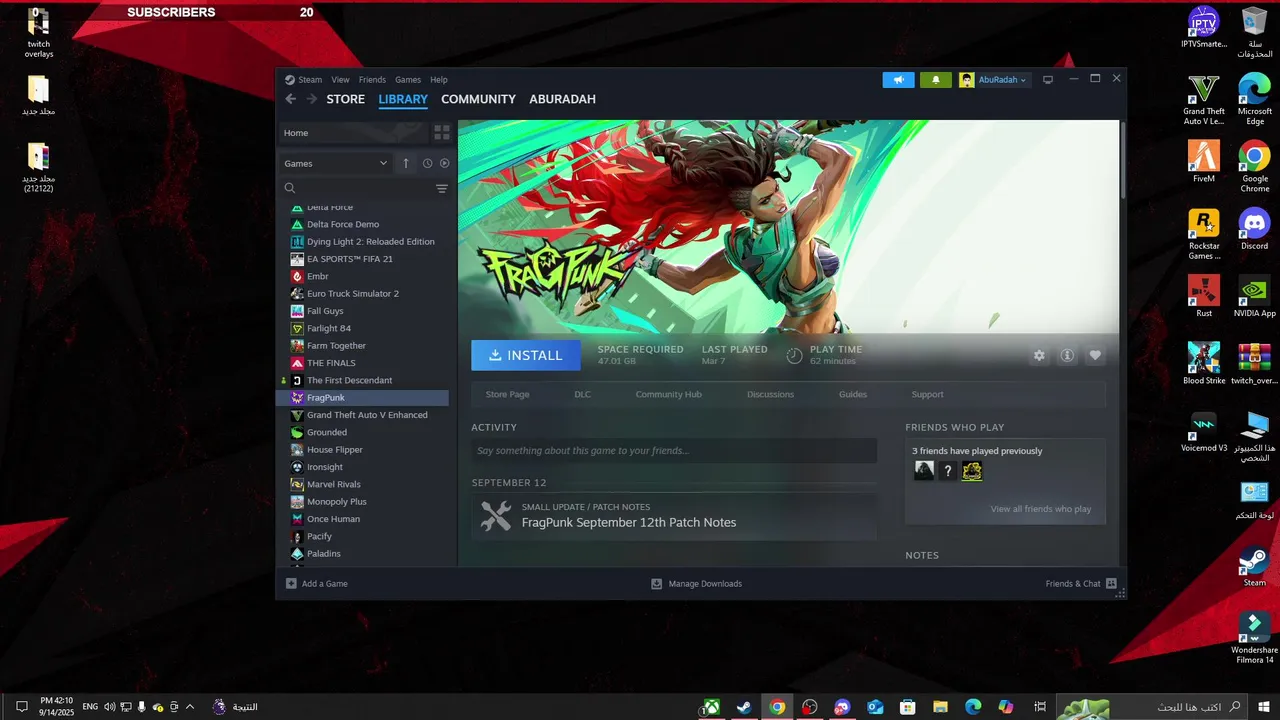Toggle sort order arrow in library sidebar

click(x=406, y=163)
